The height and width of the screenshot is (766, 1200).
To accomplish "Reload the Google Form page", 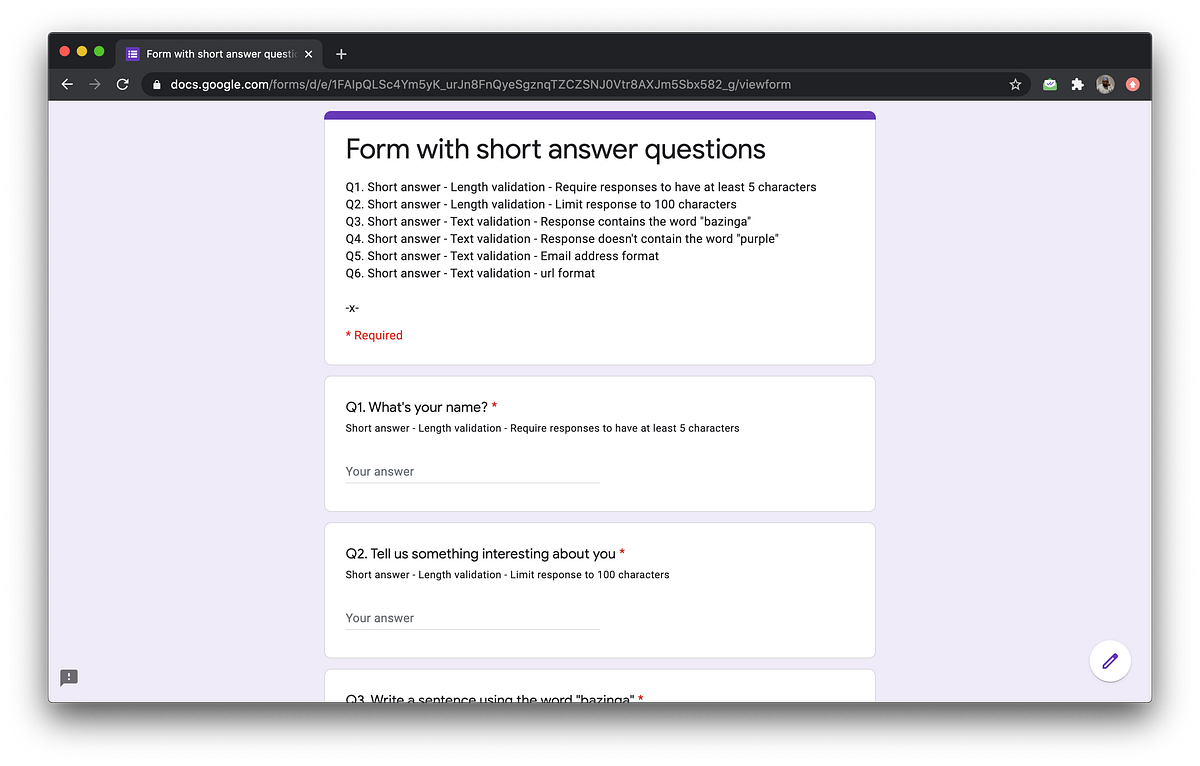I will pyautogui.click(x=123, y=84).
